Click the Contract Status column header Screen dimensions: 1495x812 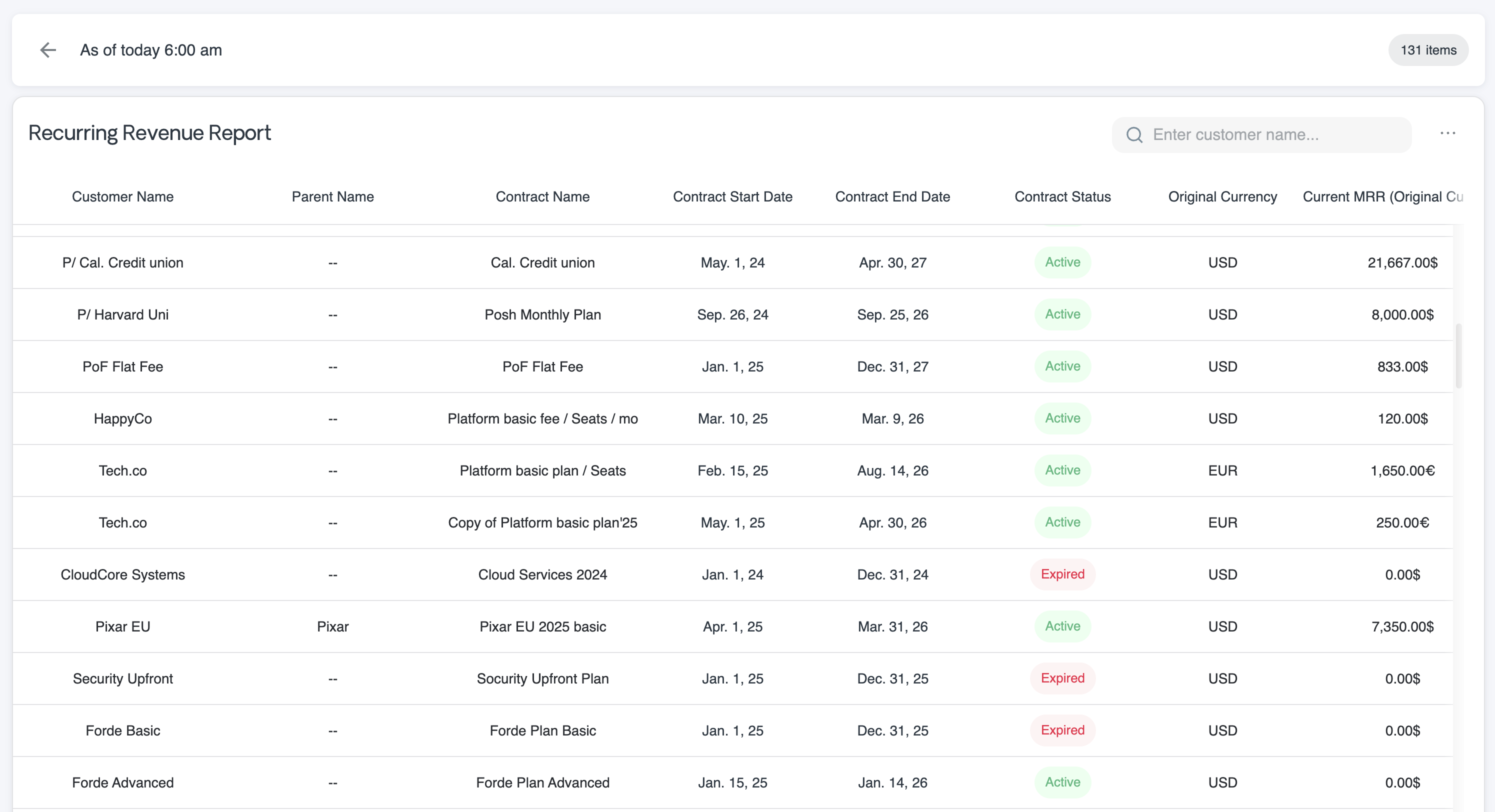point(1062,197)
